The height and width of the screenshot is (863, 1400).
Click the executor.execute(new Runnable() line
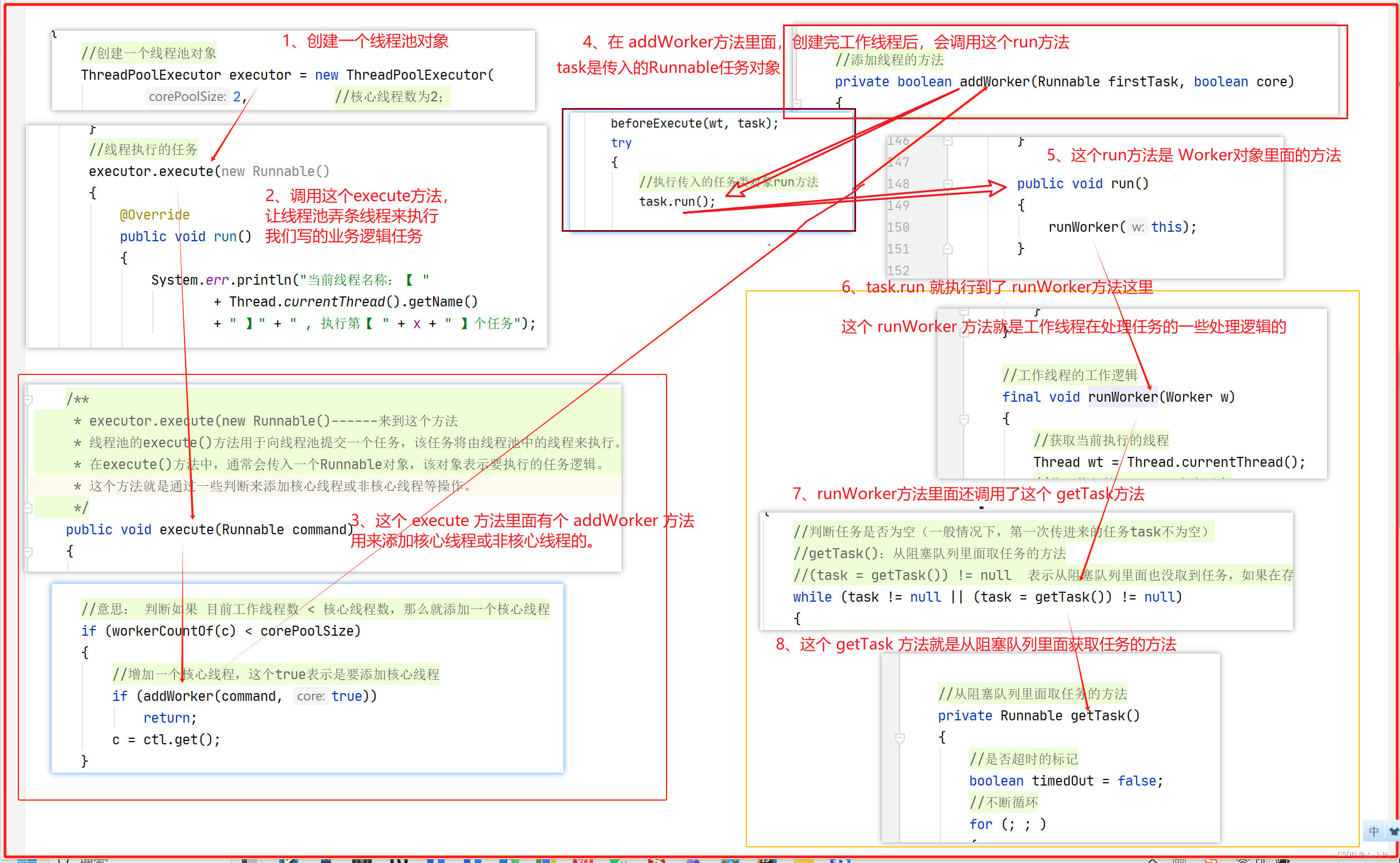(x=209, y=171)
